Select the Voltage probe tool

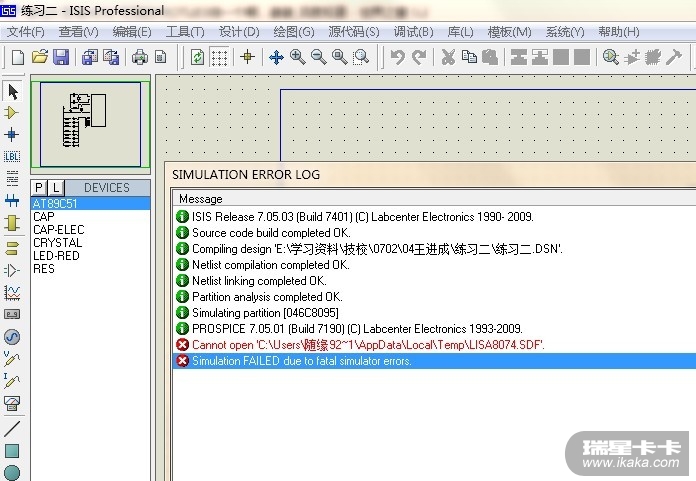[x=12, y=359]
